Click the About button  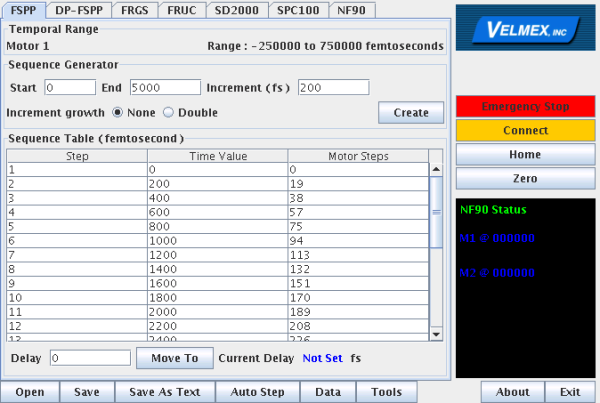(513, 392)
